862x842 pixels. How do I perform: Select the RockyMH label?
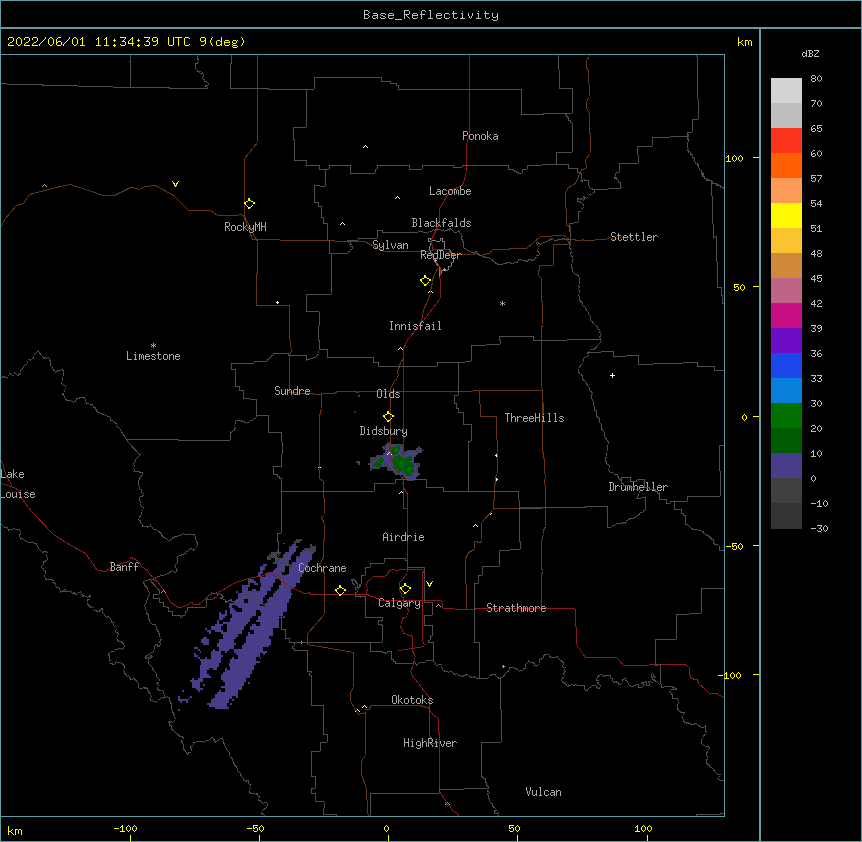(245, 227)
